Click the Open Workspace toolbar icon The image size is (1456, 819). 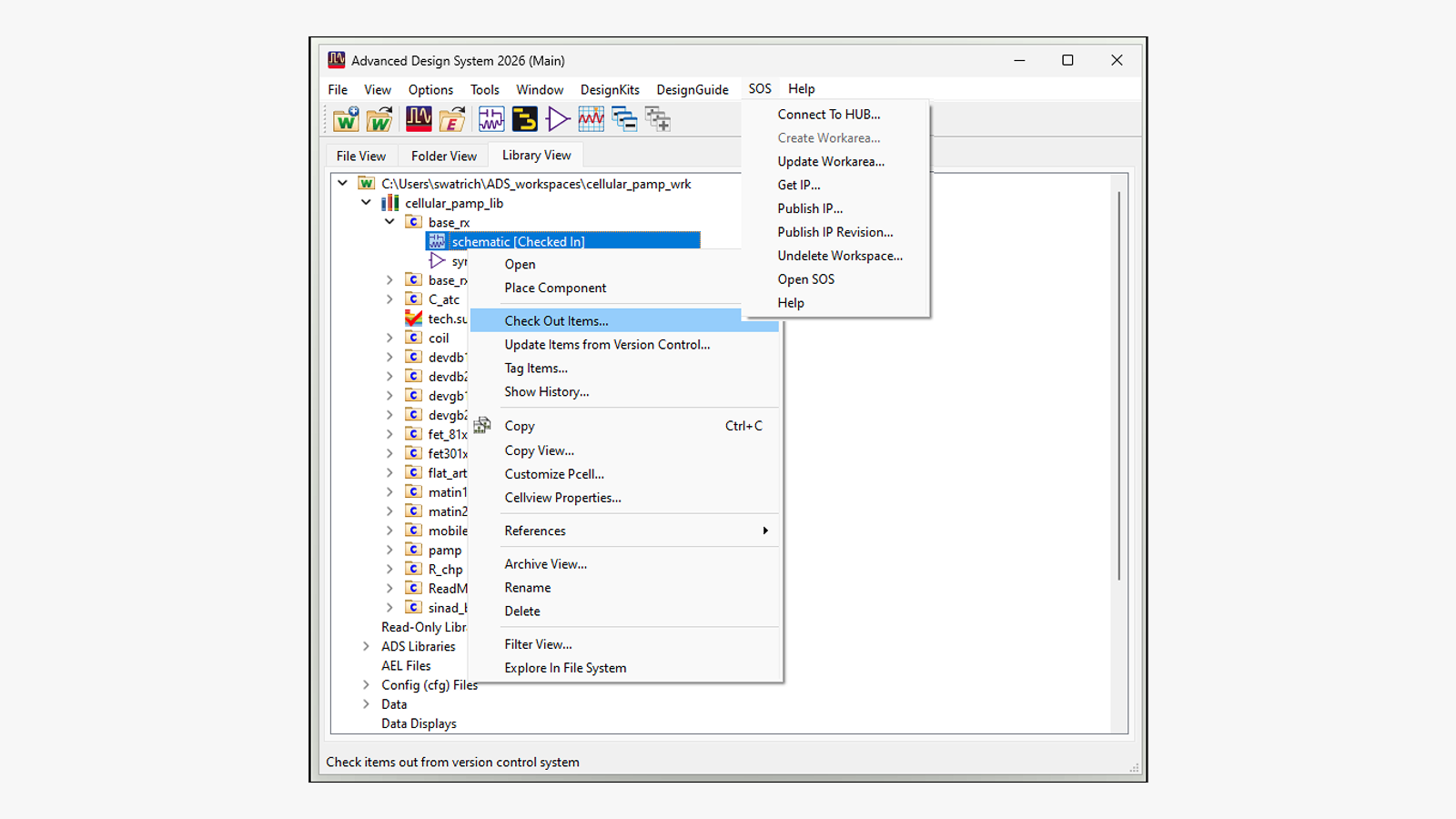pos(380,119)
